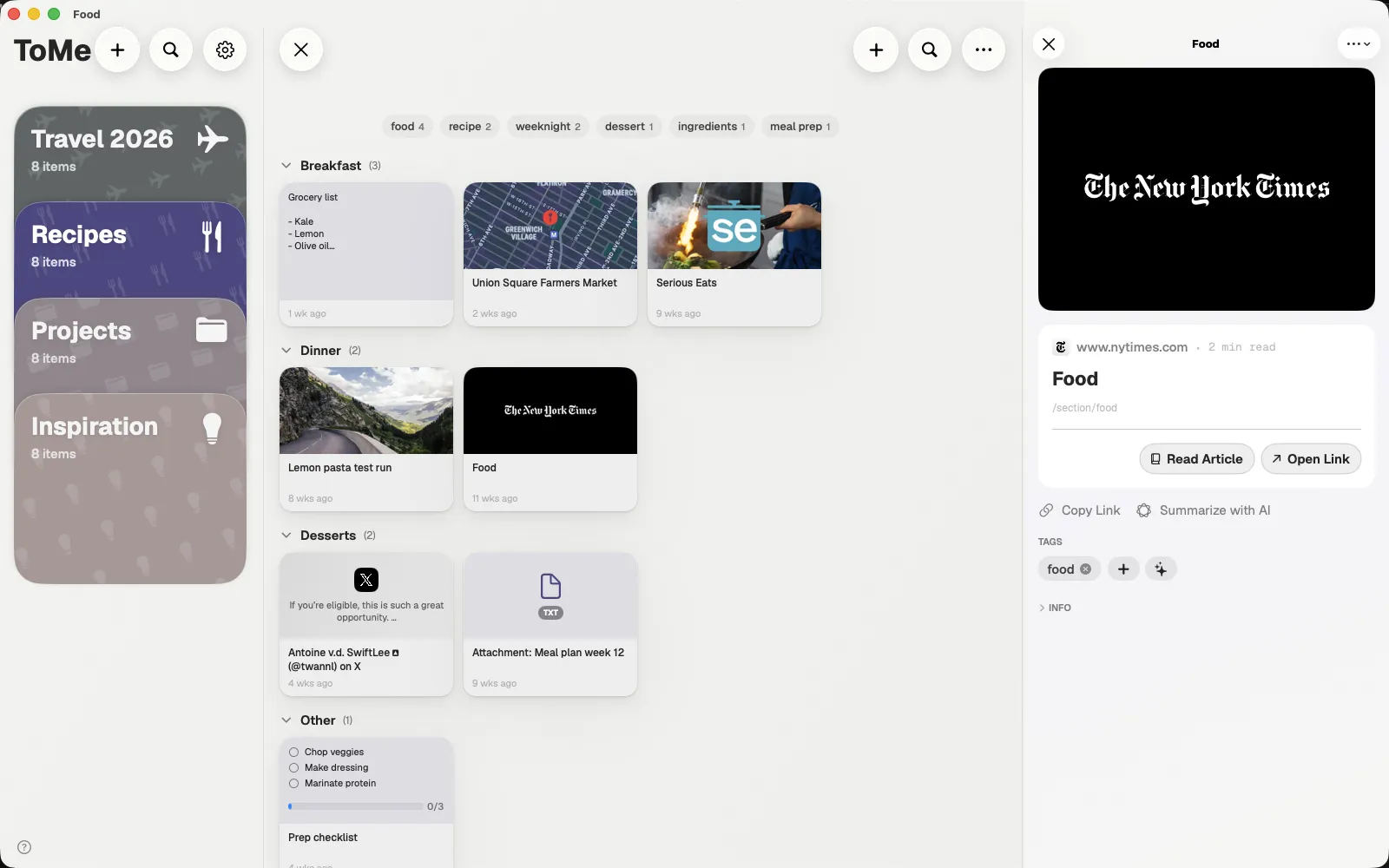The height and width of the screenshot is (868, 1389).
Task: Open detail panel options dropdown
Action: click(1358, 44)
